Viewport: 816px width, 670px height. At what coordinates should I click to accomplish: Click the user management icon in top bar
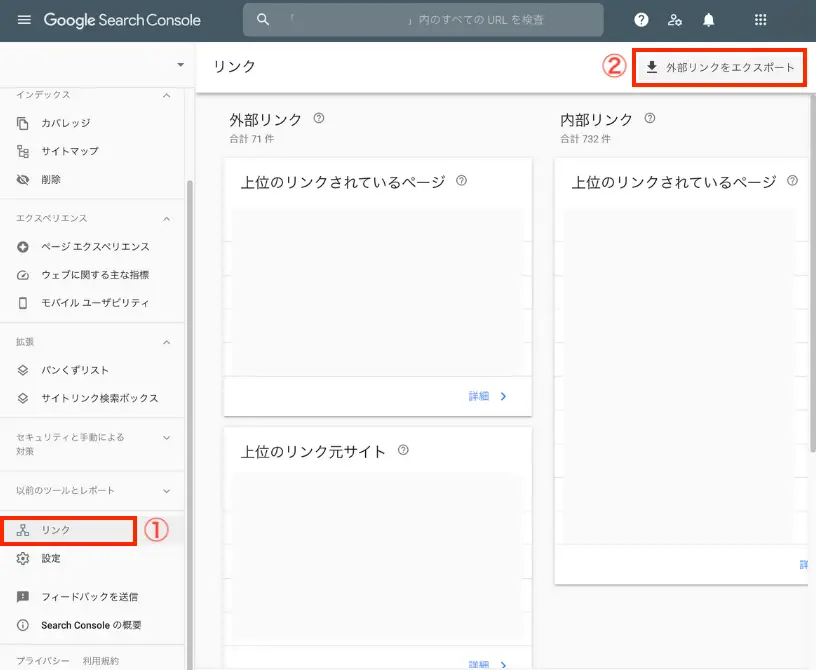(675, 19)
